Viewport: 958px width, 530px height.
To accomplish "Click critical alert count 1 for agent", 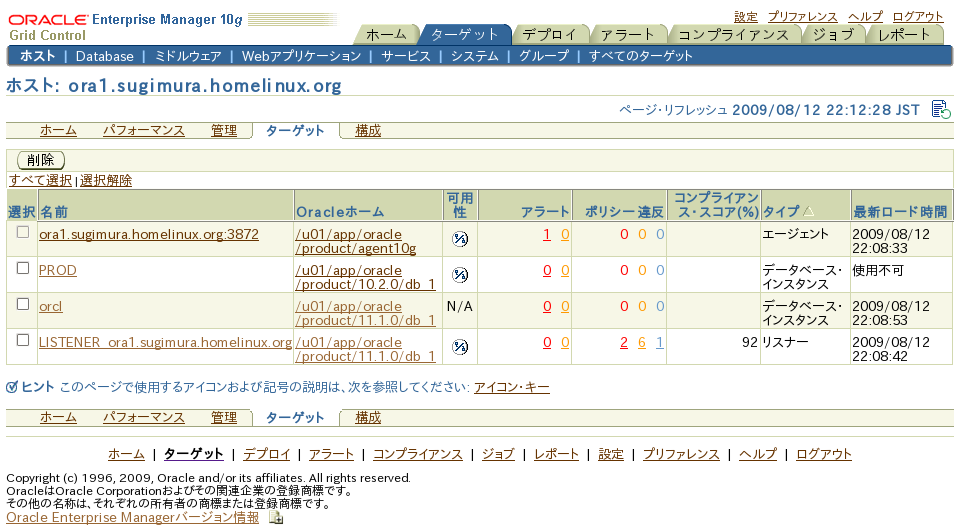I will coord(547,234).
